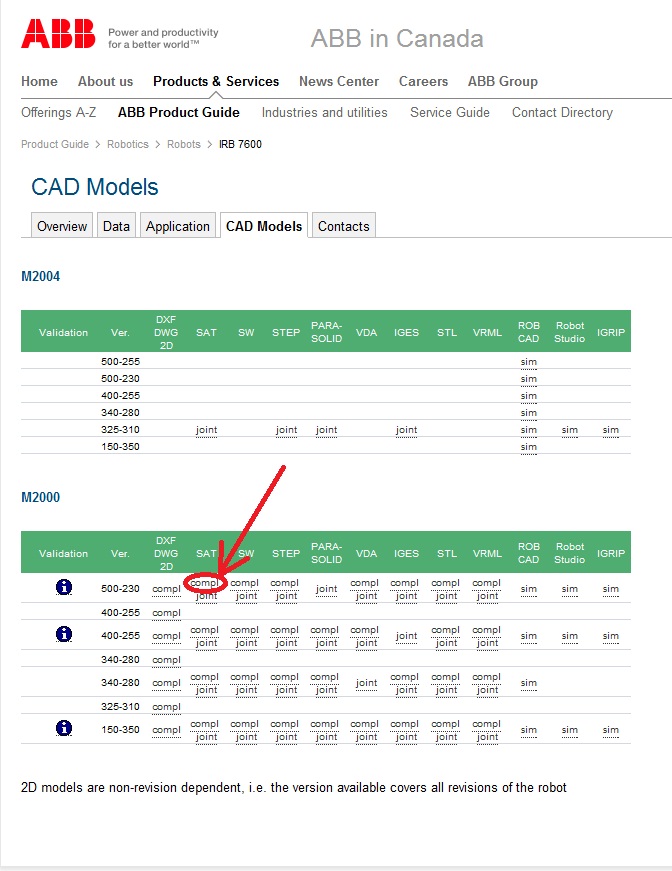Image resolution: width=672 pixels, height=871 pixels.
Task: Click Product Guide breadcrumb
Action: tap(55, 144)
